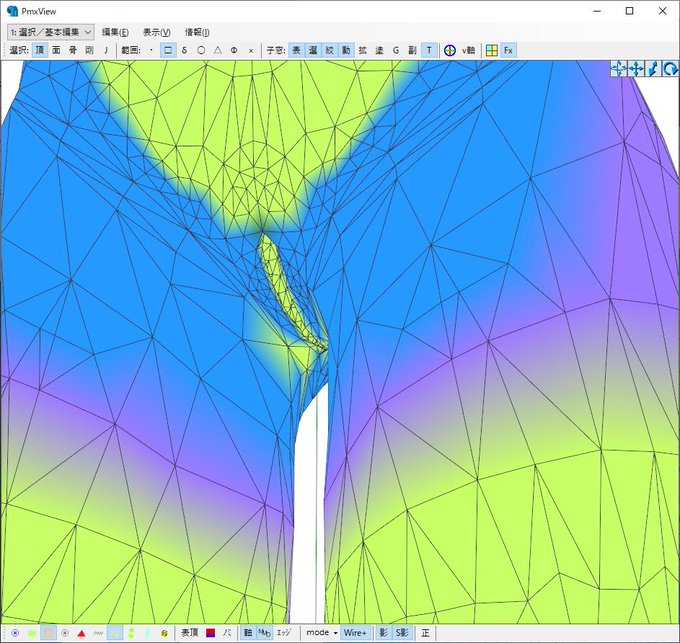Image resolution: width=680 pixels, height=643 pixels.
Task: Click the colored crosshair circle icon
Action: (450, 50)
